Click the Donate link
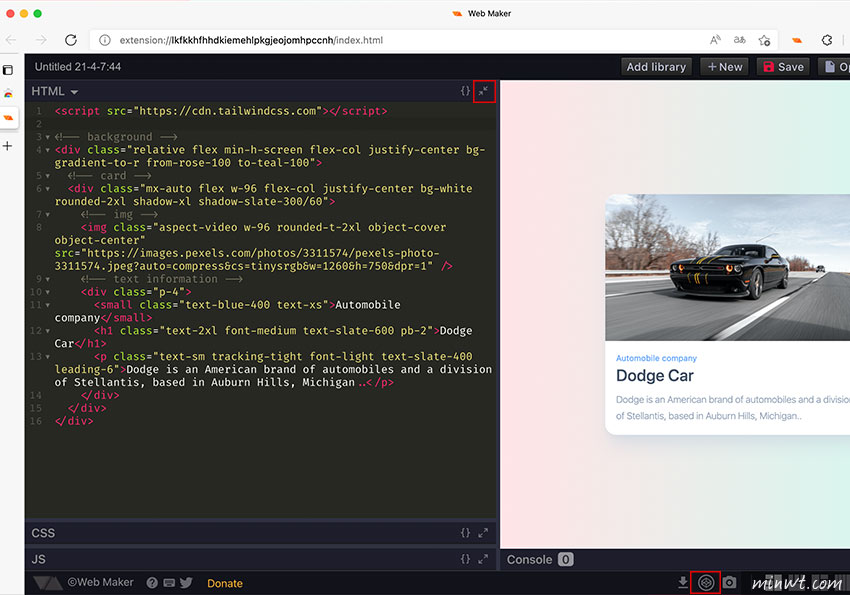 [x=225, y=584]
